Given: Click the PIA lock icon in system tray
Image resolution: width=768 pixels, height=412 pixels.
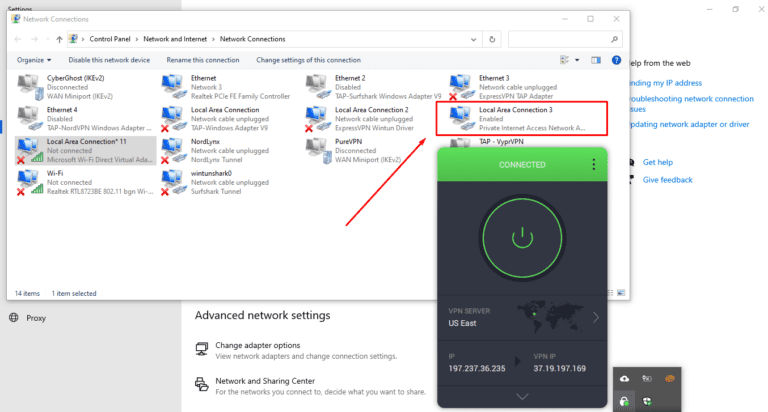Looking at the screenshot, I should point(622,400).
